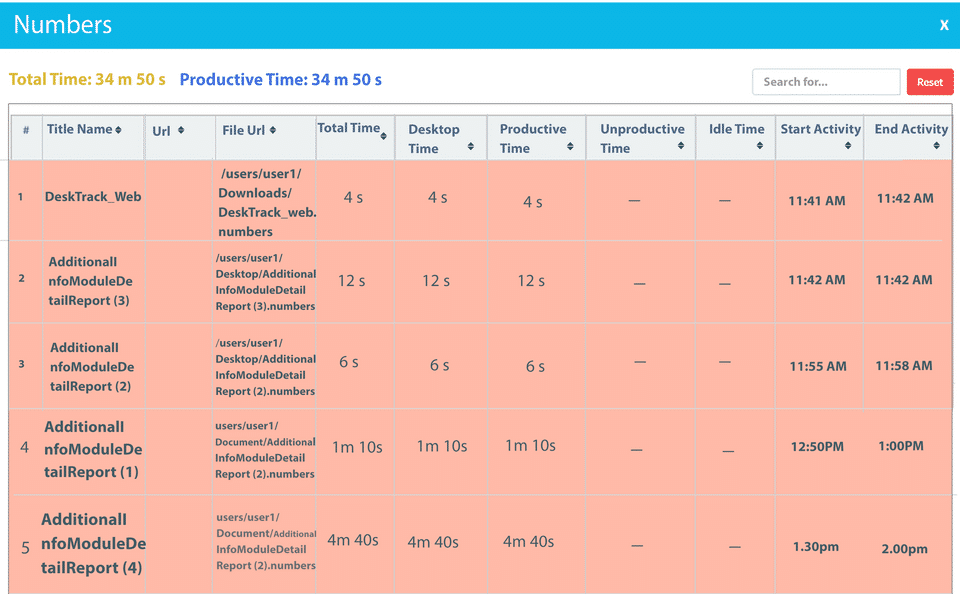
Task: Click file path in row 3
Action: coord(265,367)
